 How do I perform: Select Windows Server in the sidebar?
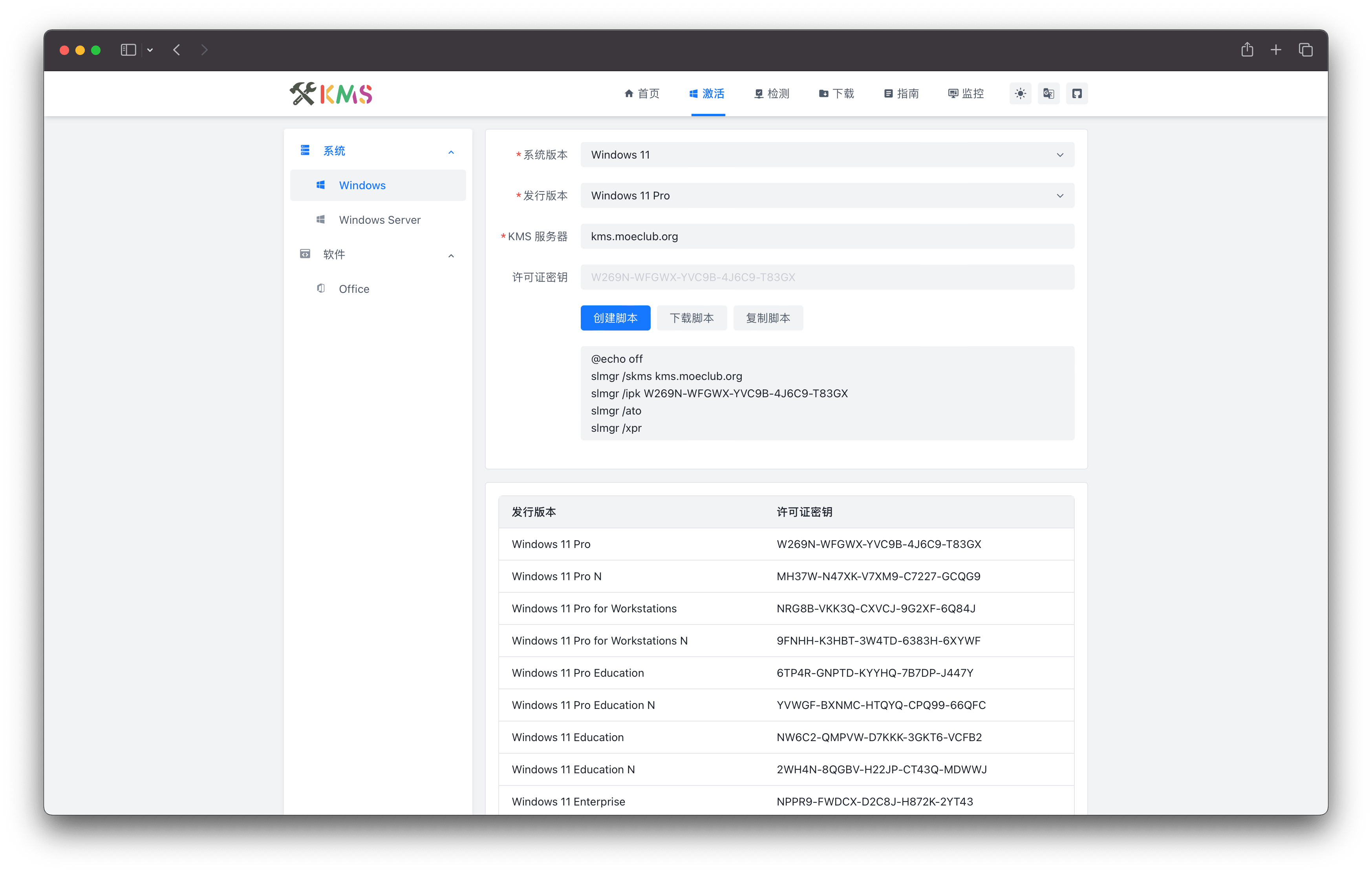(378, 220)
